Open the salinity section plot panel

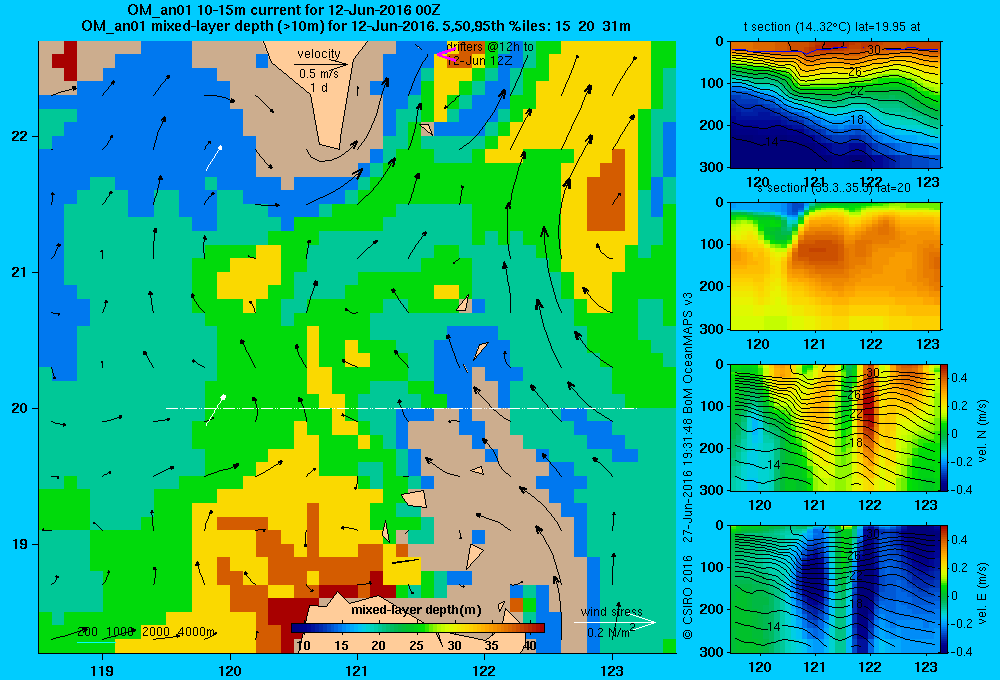click(x=835, y=266)
